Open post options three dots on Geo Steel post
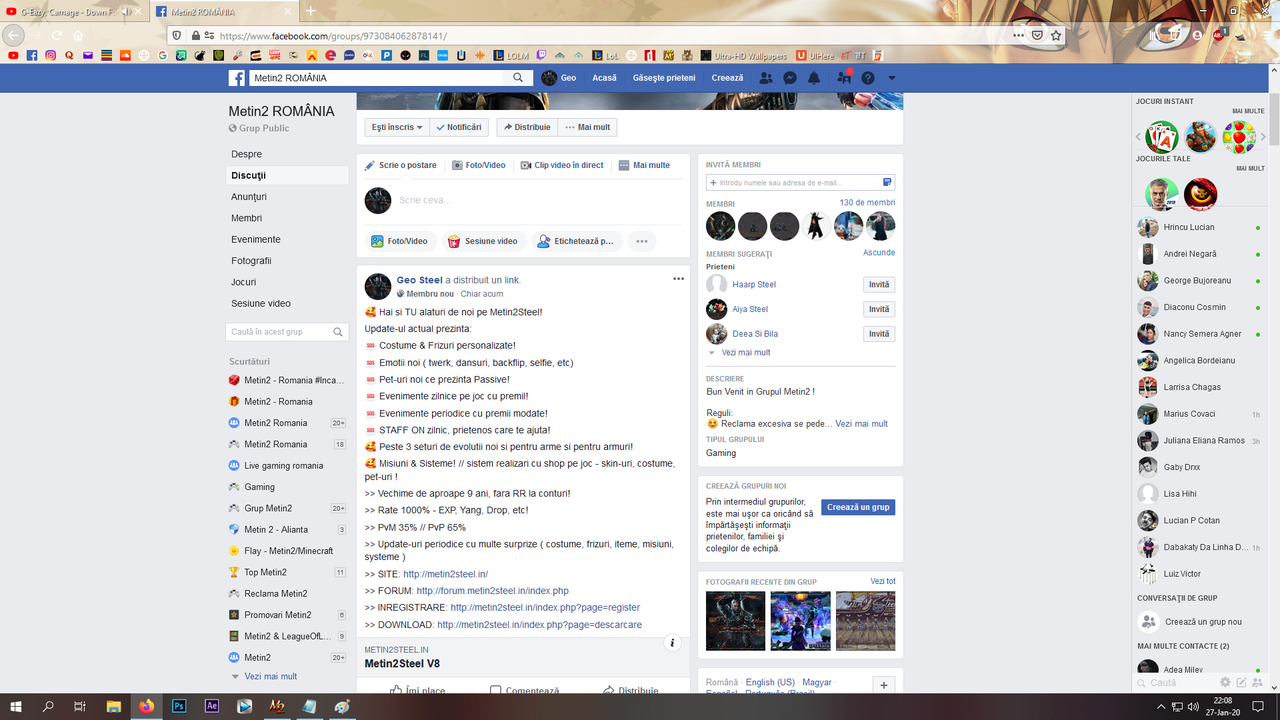1280x720 pixels. point(678,279)
